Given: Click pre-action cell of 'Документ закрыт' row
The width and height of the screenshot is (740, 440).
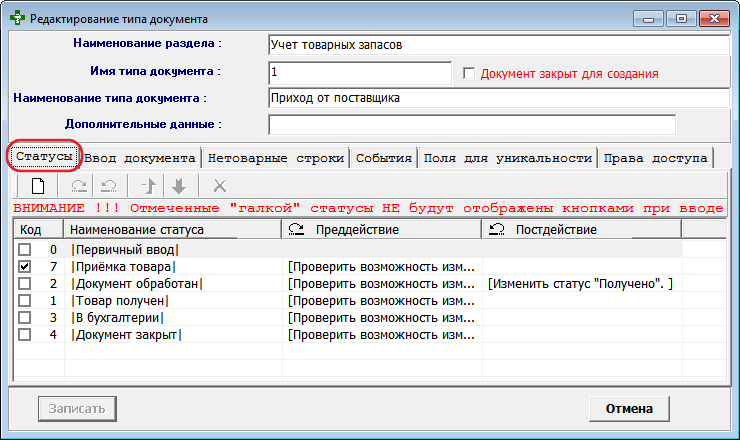Looking at the screenshot, I should coord(382,334).
